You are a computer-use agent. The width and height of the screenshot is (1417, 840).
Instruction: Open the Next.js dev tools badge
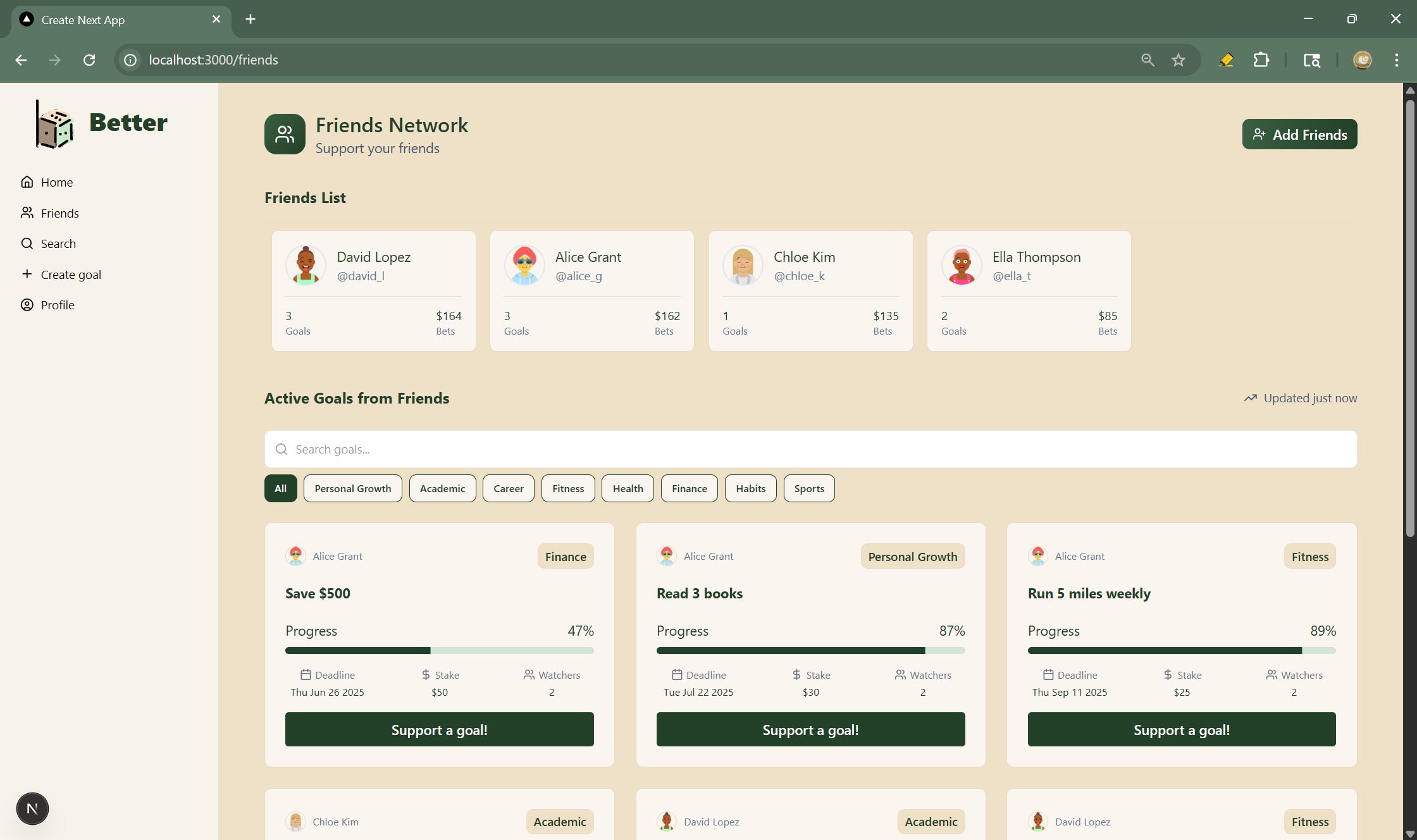(x=32, y=808)
